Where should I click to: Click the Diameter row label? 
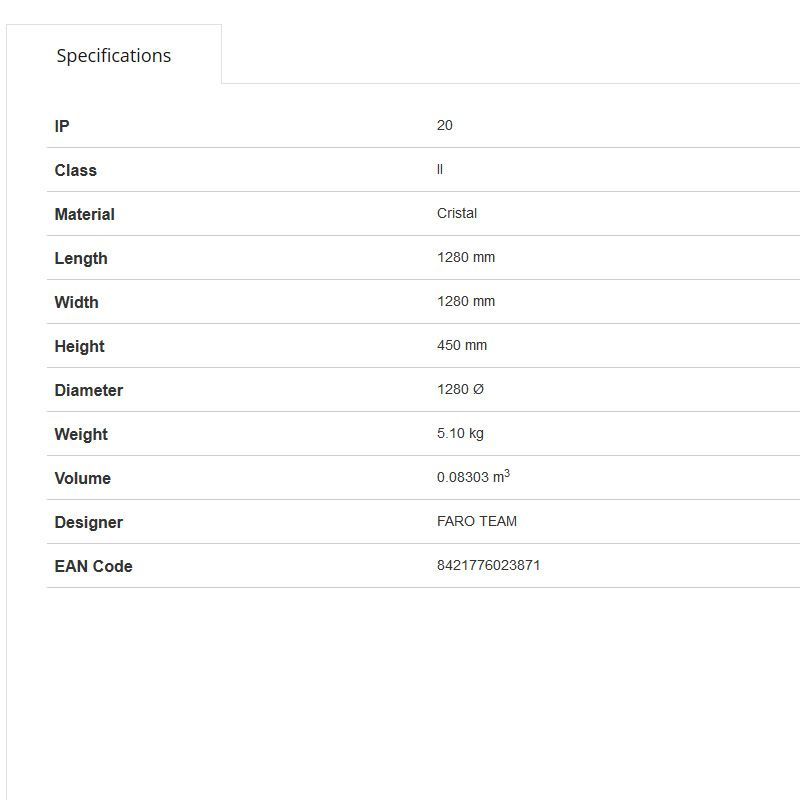pos(89,390)
